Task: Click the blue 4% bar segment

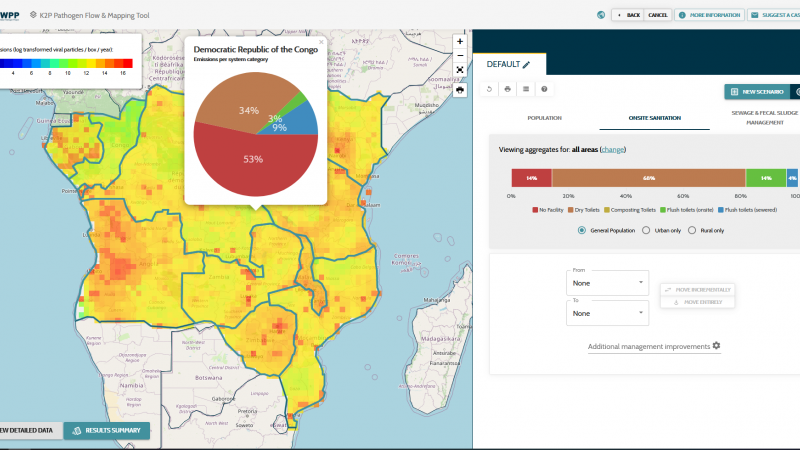Action: pyautogui.click(x=792, y=178)
